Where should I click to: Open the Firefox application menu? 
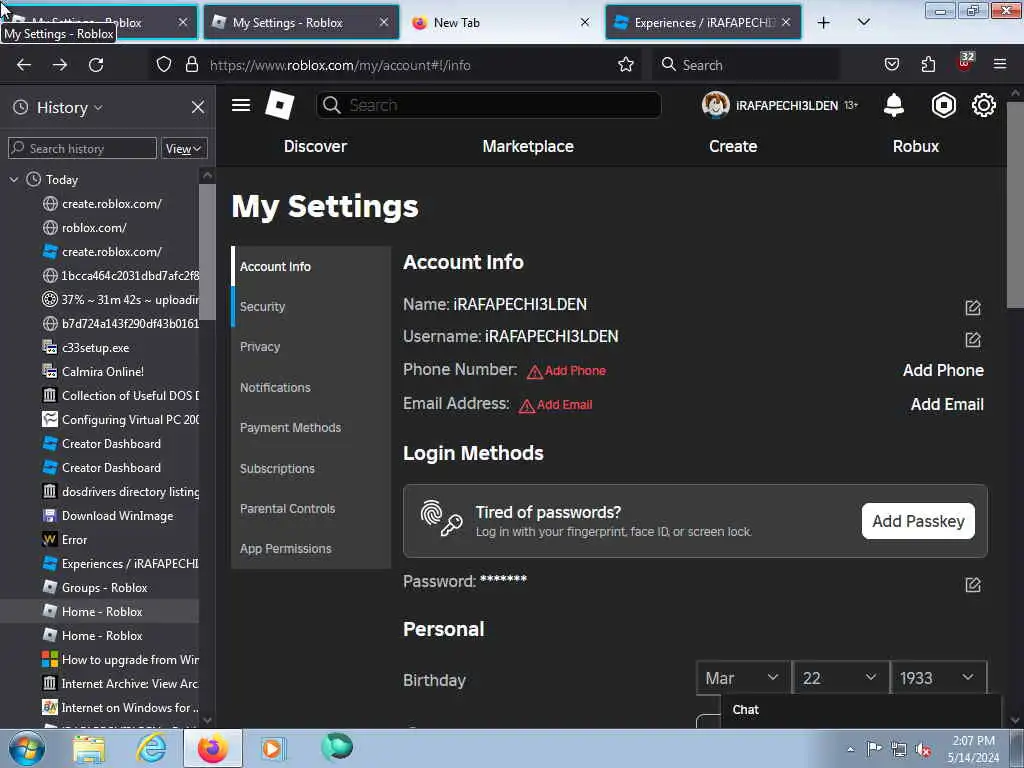(x=1000, y=65)
